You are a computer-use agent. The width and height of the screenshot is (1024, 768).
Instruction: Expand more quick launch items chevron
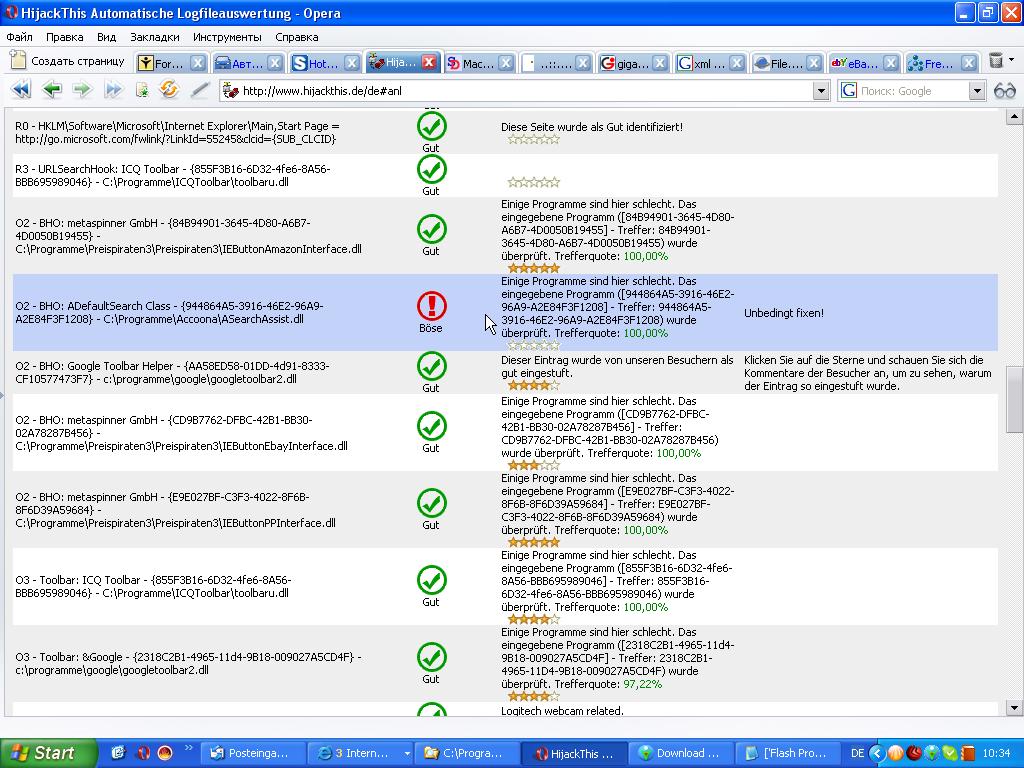189,748
